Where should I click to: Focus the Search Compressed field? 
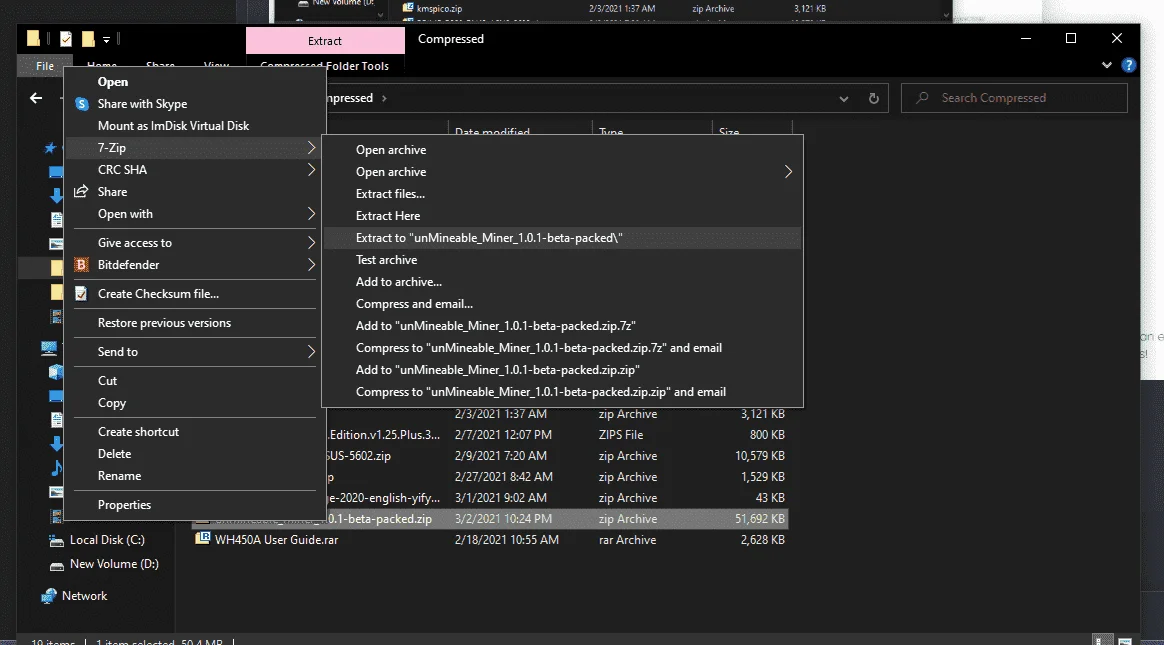click(1014, 98)
